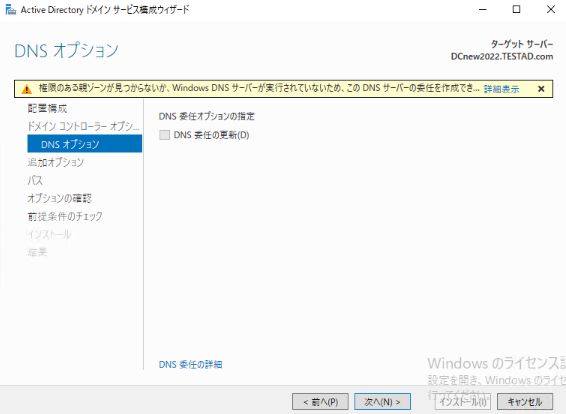Click the greyed インストール step in sidebar
The width and height of the screenshot is (566, 414).
tap(49, 235)
